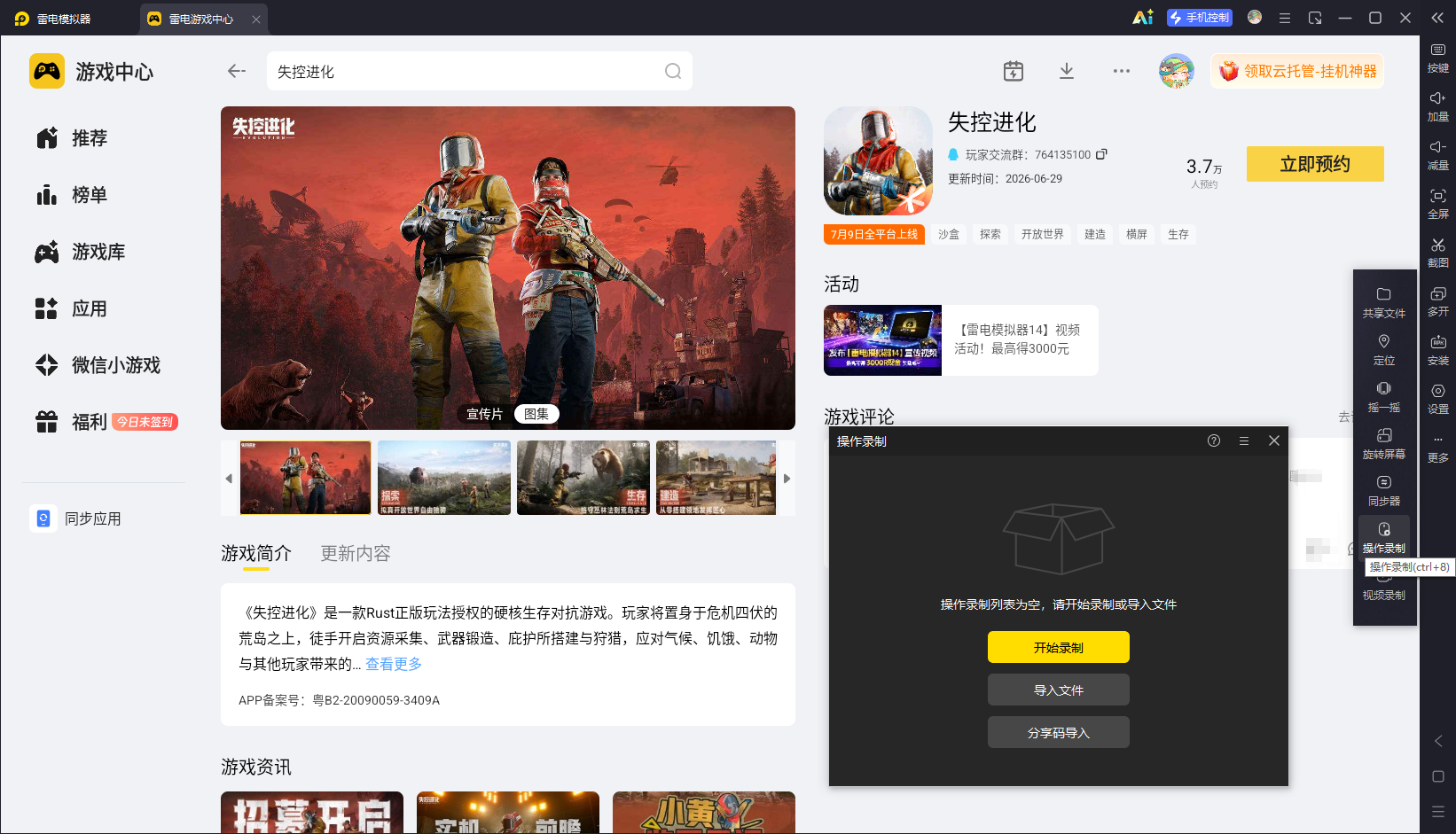Click 立即预约 reserve now button
The height and width of the screenshot is (834, 1456).
point(1315,164)
